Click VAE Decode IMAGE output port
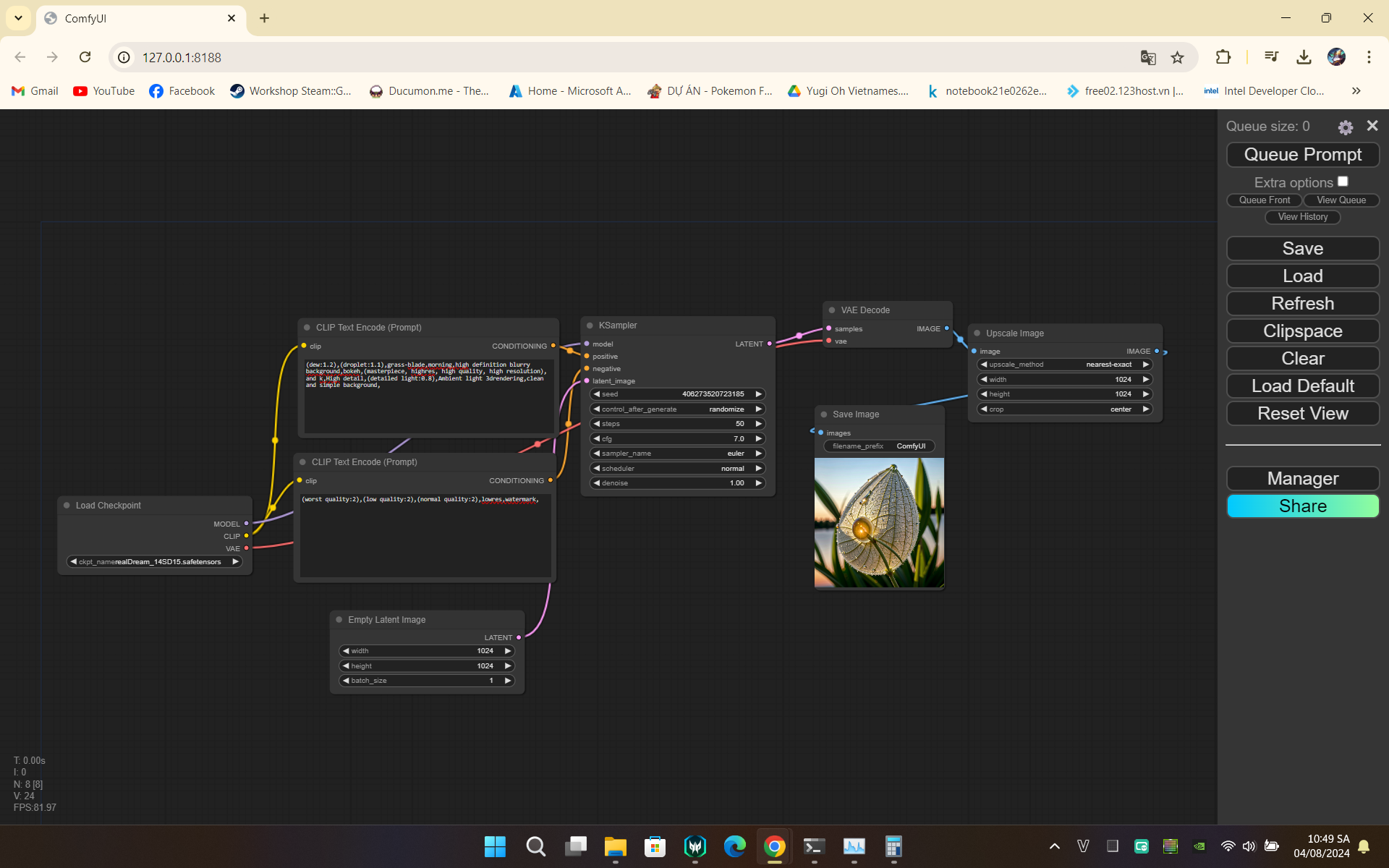Screen dimensions: 1389x868 pos(946,328)
